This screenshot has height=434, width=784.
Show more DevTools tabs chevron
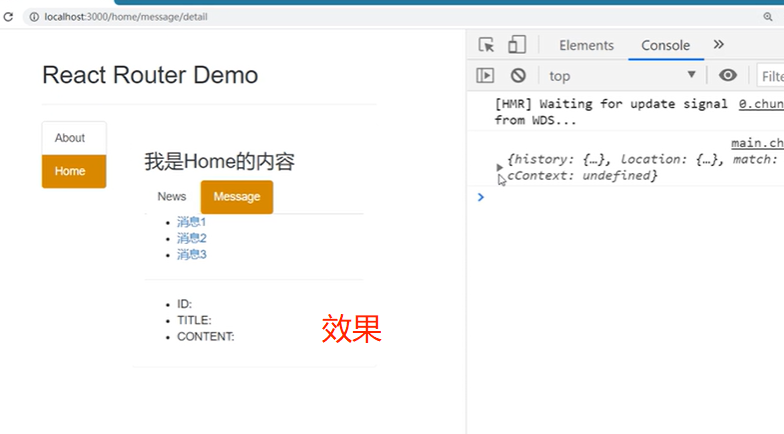pos(718,44)
